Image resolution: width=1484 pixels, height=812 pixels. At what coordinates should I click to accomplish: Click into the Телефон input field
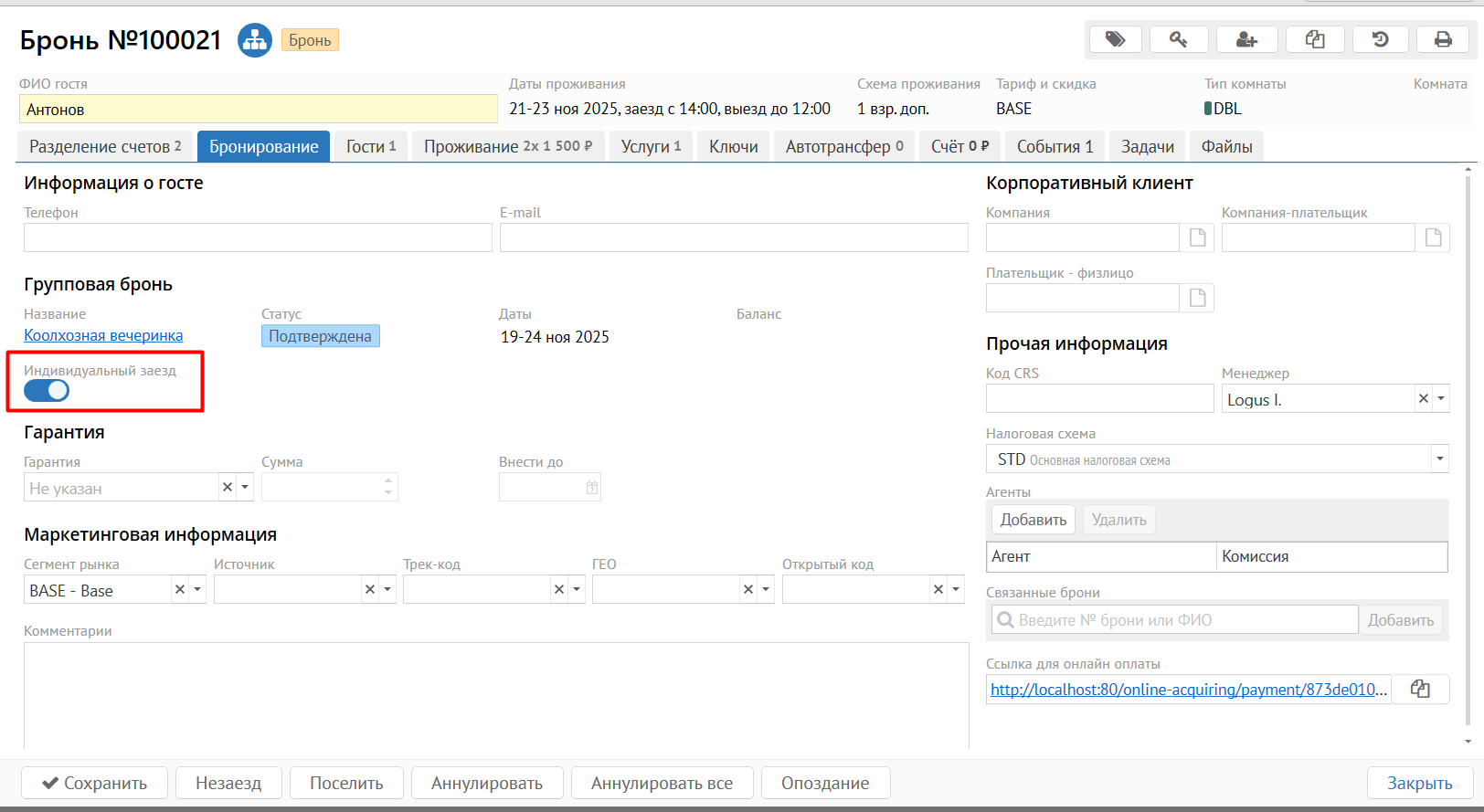258,237
